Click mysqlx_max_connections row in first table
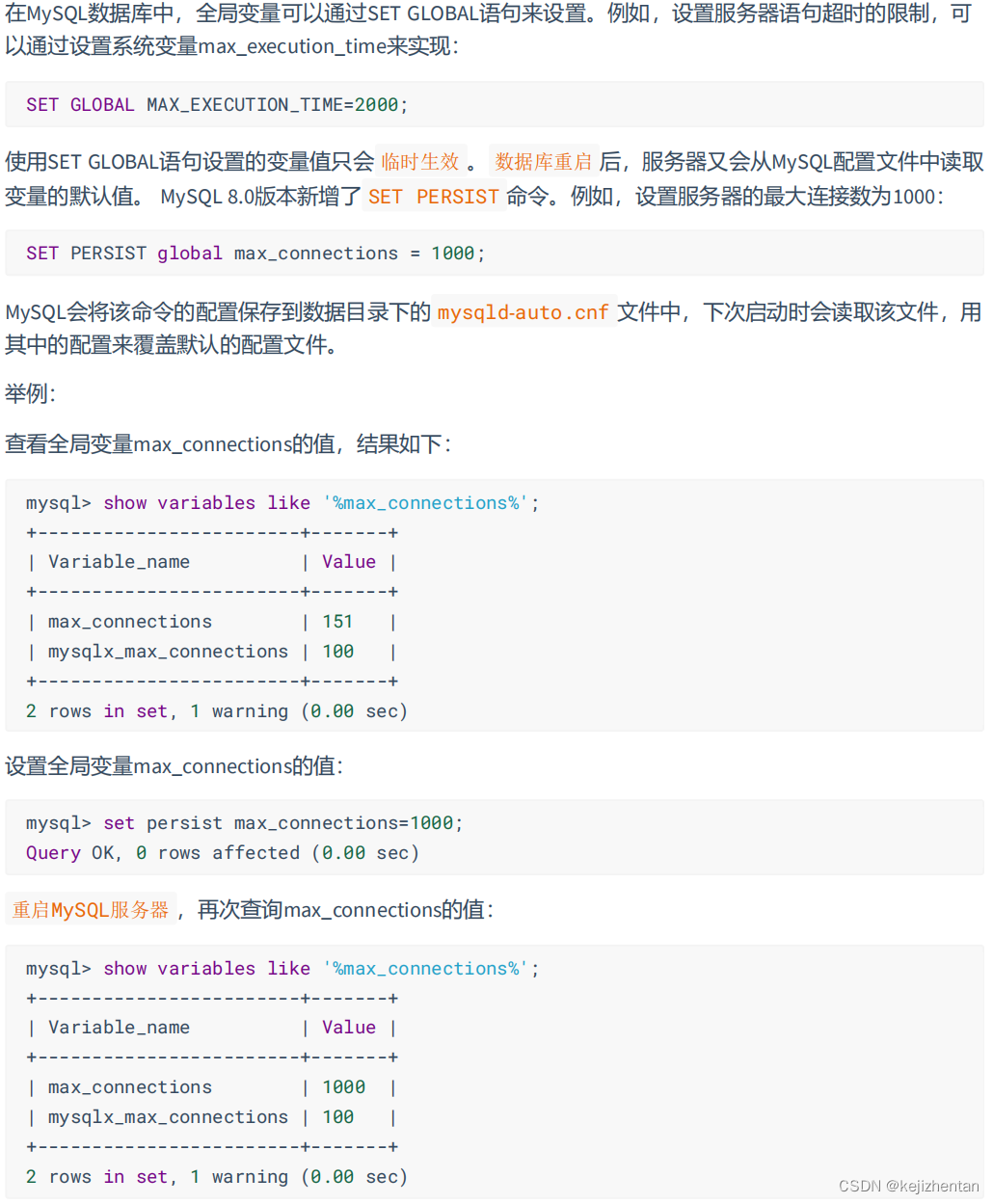This screenshot has height=1204, width=993. [212, 652]
